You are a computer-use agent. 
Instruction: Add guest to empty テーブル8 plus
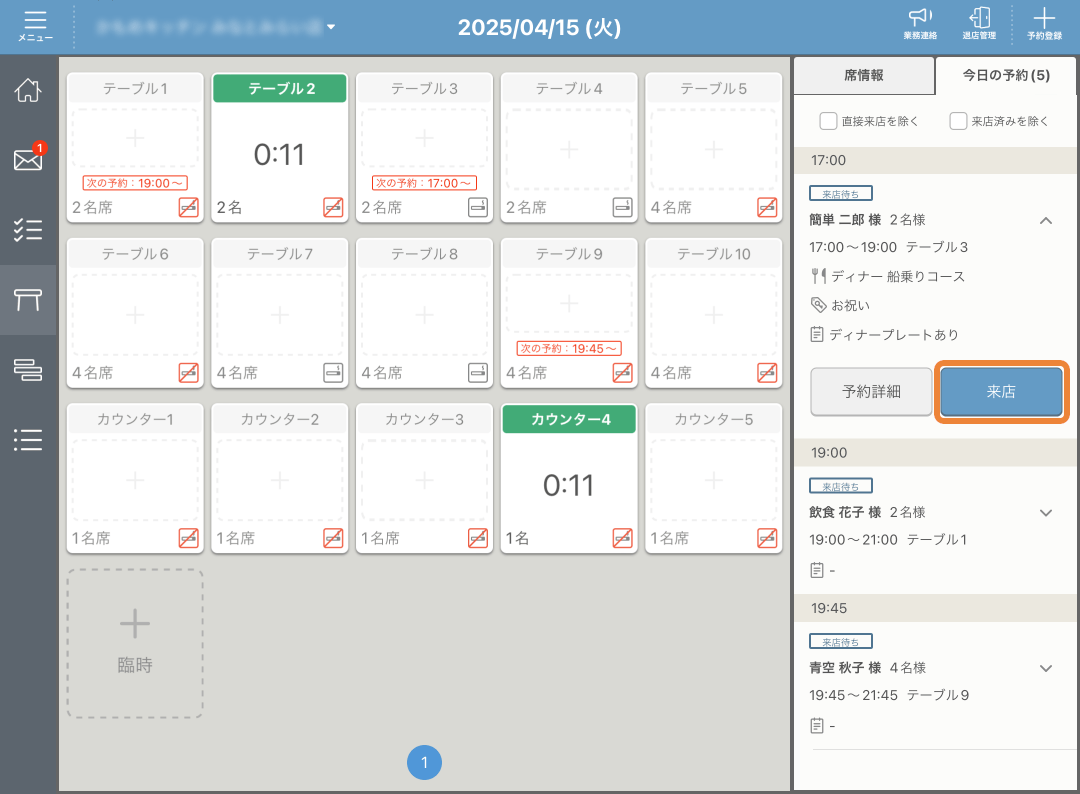424,315
